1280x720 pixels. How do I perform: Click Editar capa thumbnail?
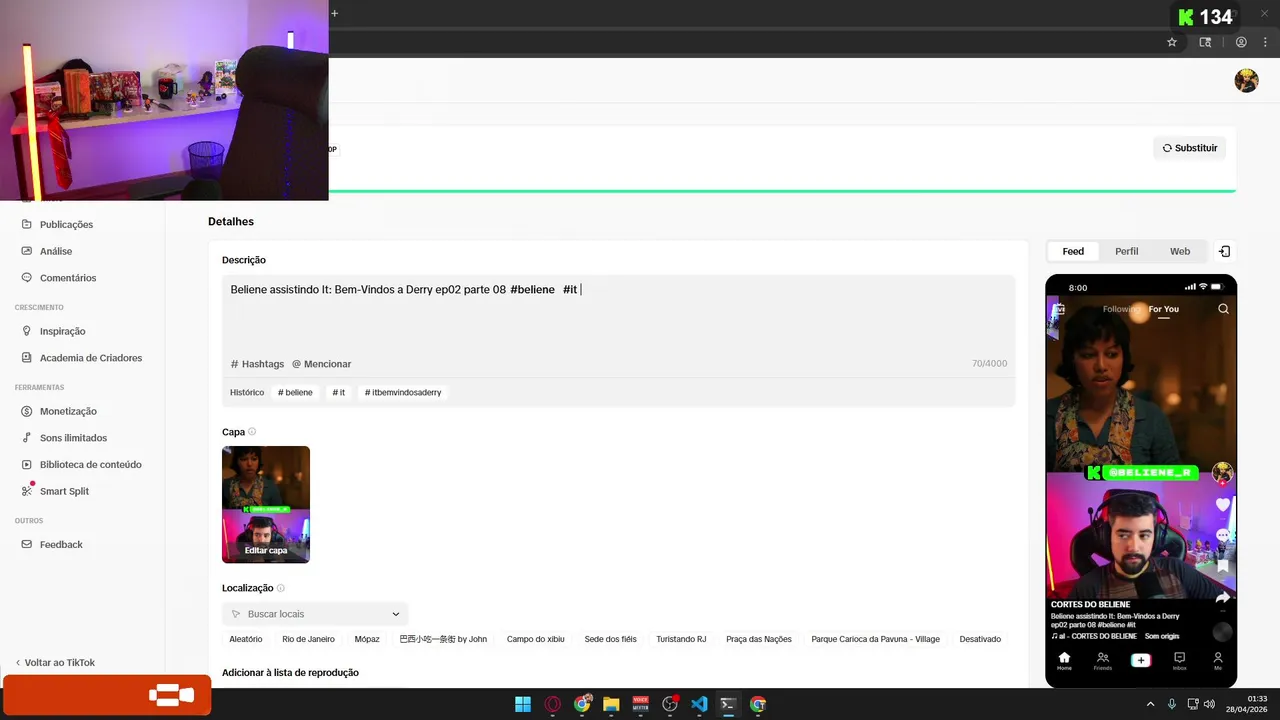[x=266, y=504]
